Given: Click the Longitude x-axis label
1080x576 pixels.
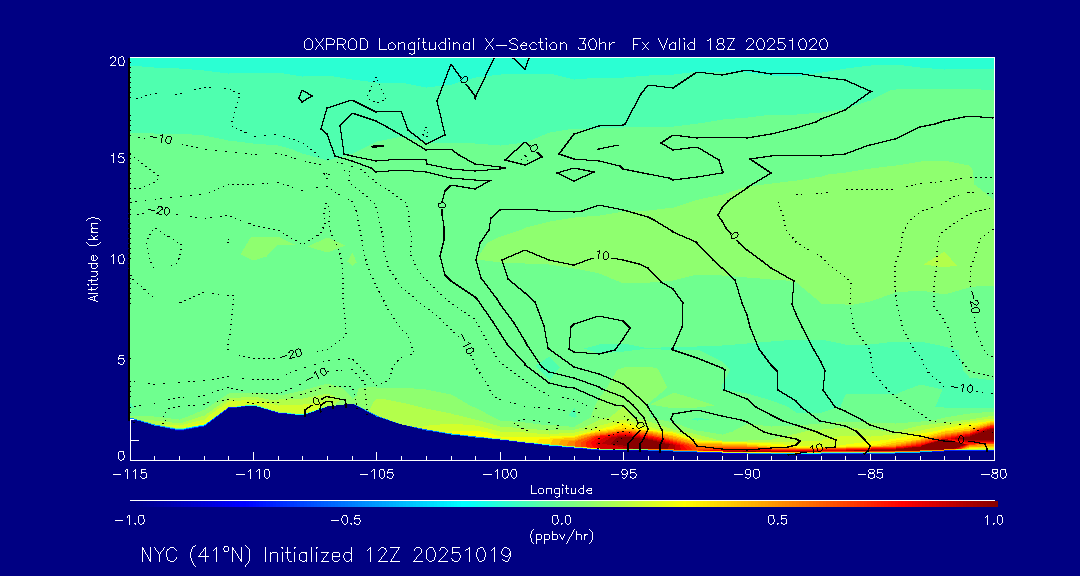Looking at the screenshot, I should pos(562,490).
